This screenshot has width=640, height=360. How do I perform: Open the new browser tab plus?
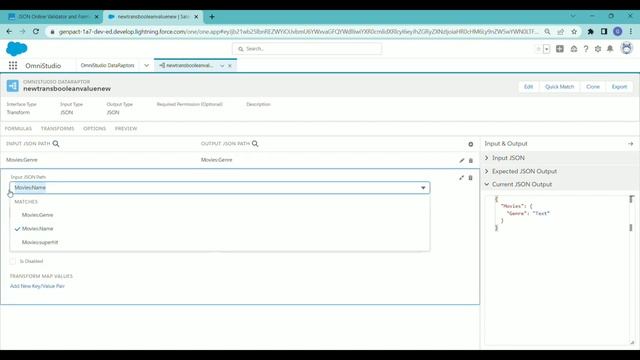click(x=212, y=17)
